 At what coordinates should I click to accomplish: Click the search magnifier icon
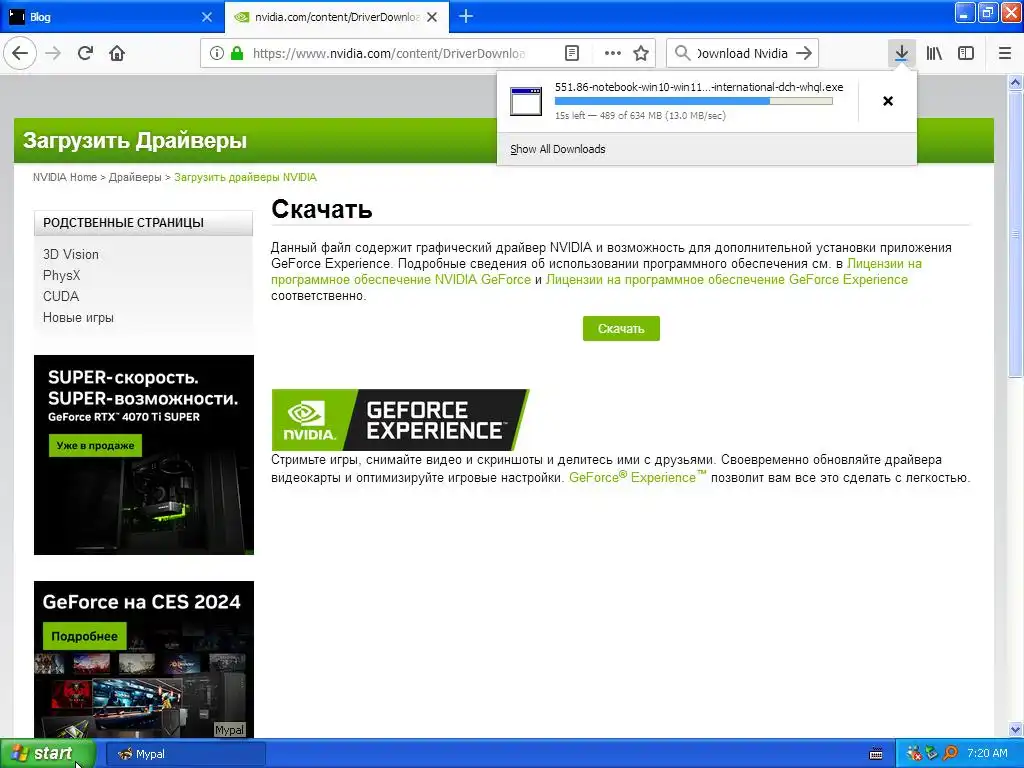682,53
